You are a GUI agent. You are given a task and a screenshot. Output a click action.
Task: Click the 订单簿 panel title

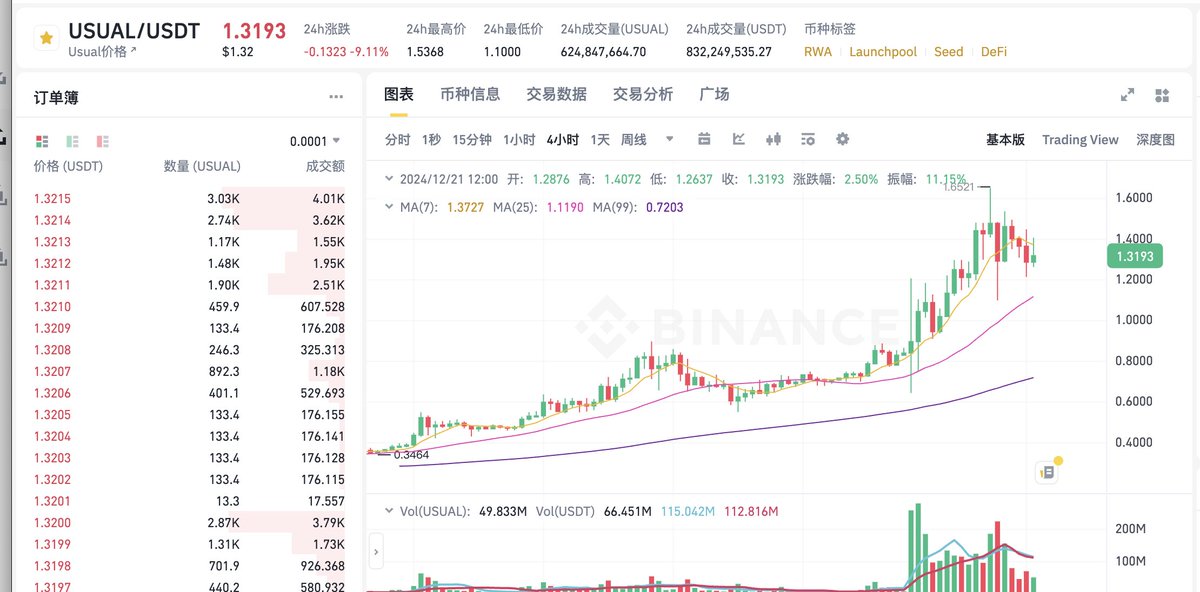(56, 97)
